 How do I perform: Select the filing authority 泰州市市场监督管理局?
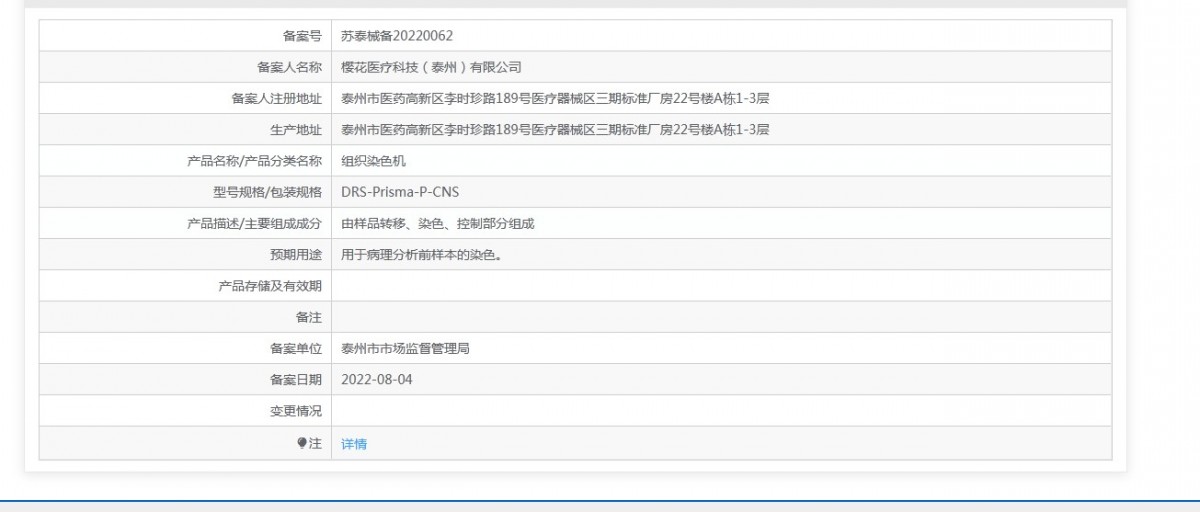coord(405,349)
